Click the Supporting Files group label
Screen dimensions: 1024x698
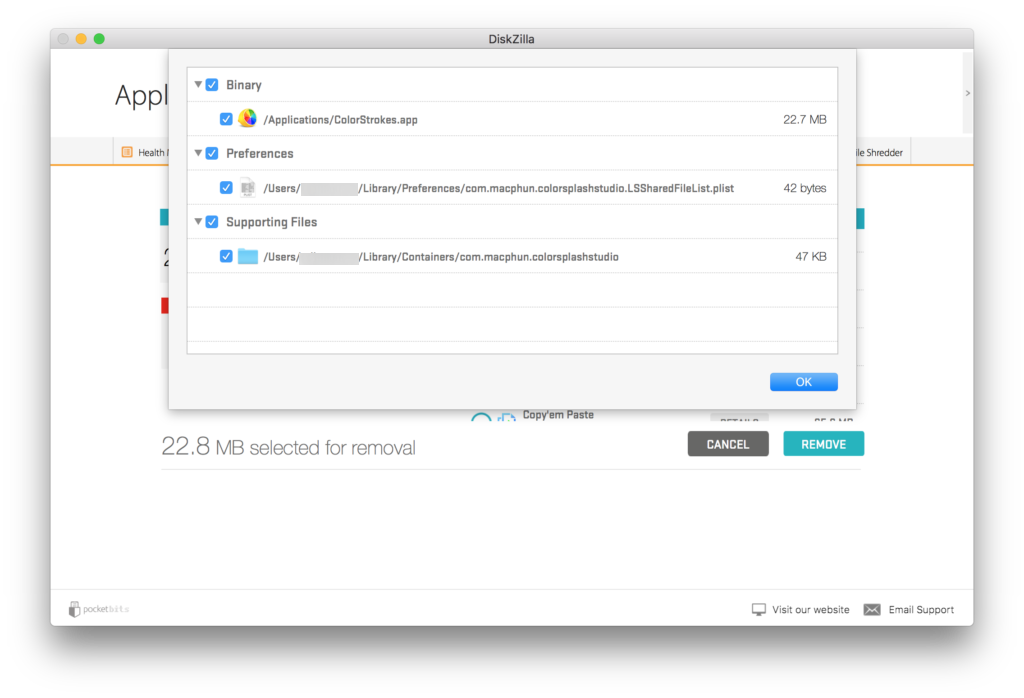click(271, 222)
